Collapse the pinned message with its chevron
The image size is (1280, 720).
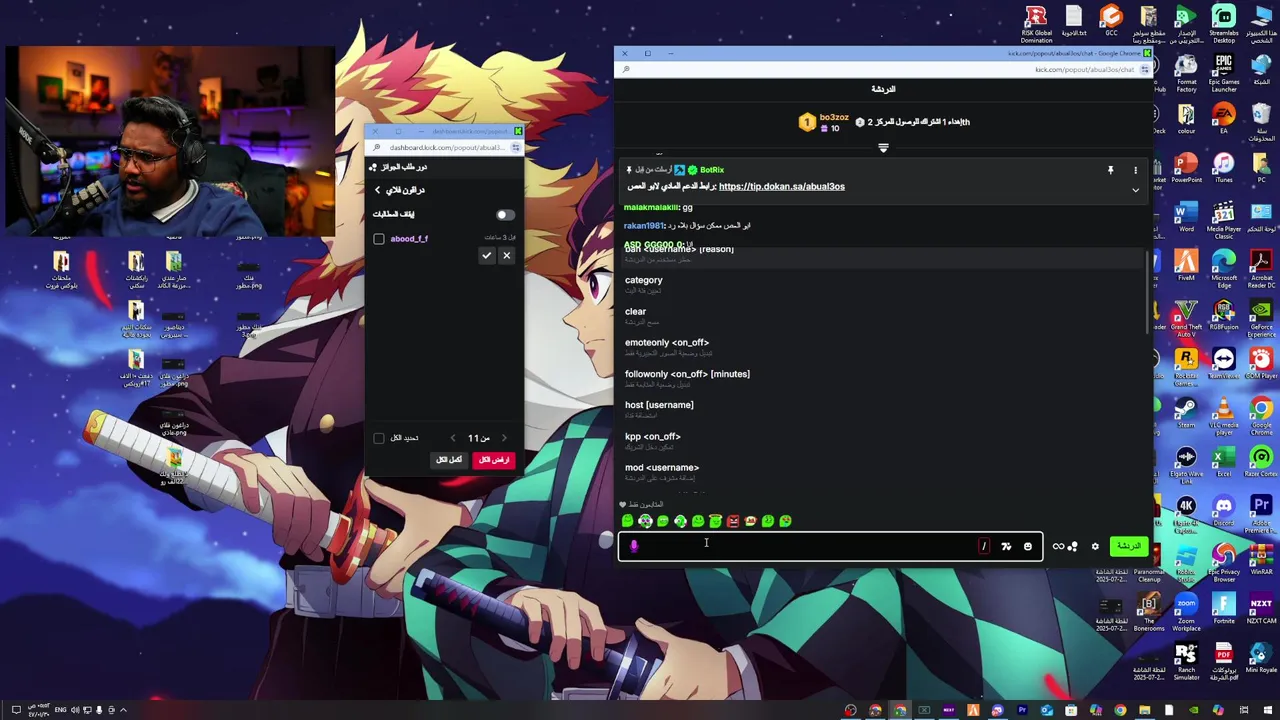(1135, 190)
